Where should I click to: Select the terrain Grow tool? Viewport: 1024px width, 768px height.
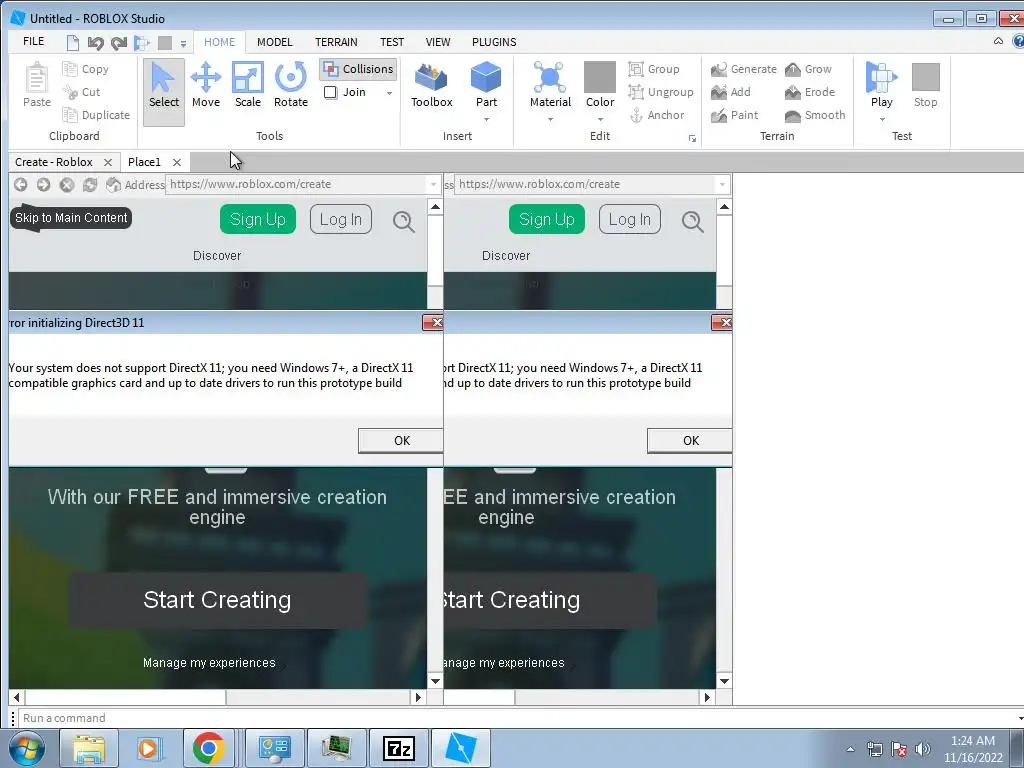[808, 69]
